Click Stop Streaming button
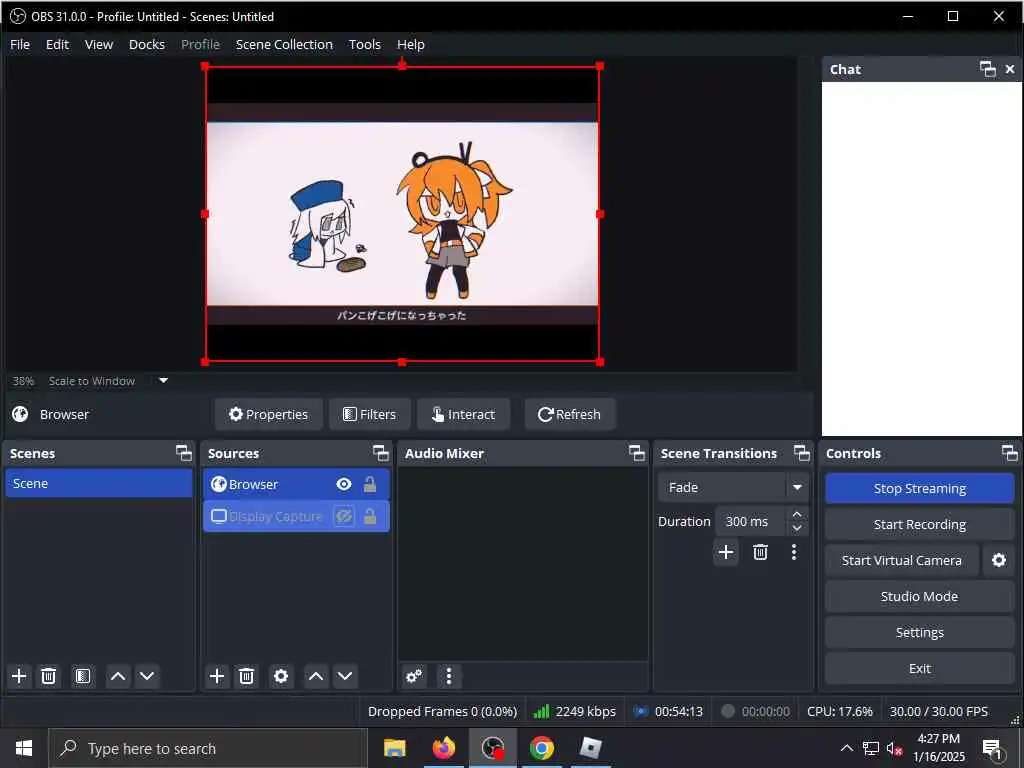This screenshot has height=768, width=1024. pos(920,488)
